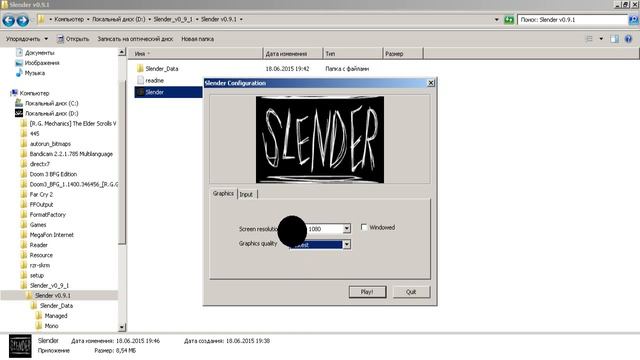
Task: Sort files by Тип column header
Action: (x=352, y=53)
